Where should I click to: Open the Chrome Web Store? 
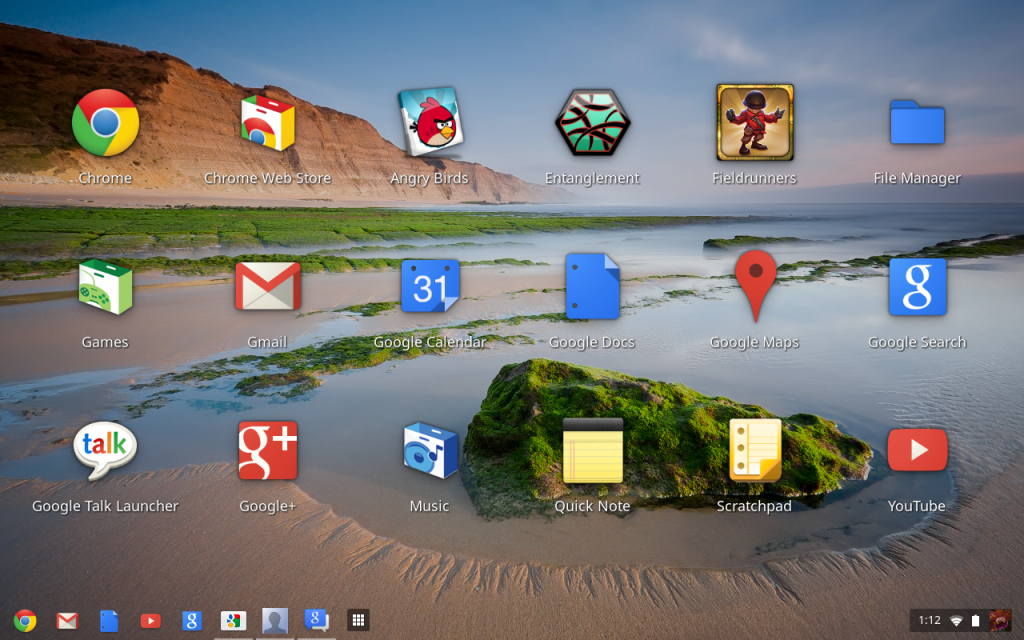point(267,122)
